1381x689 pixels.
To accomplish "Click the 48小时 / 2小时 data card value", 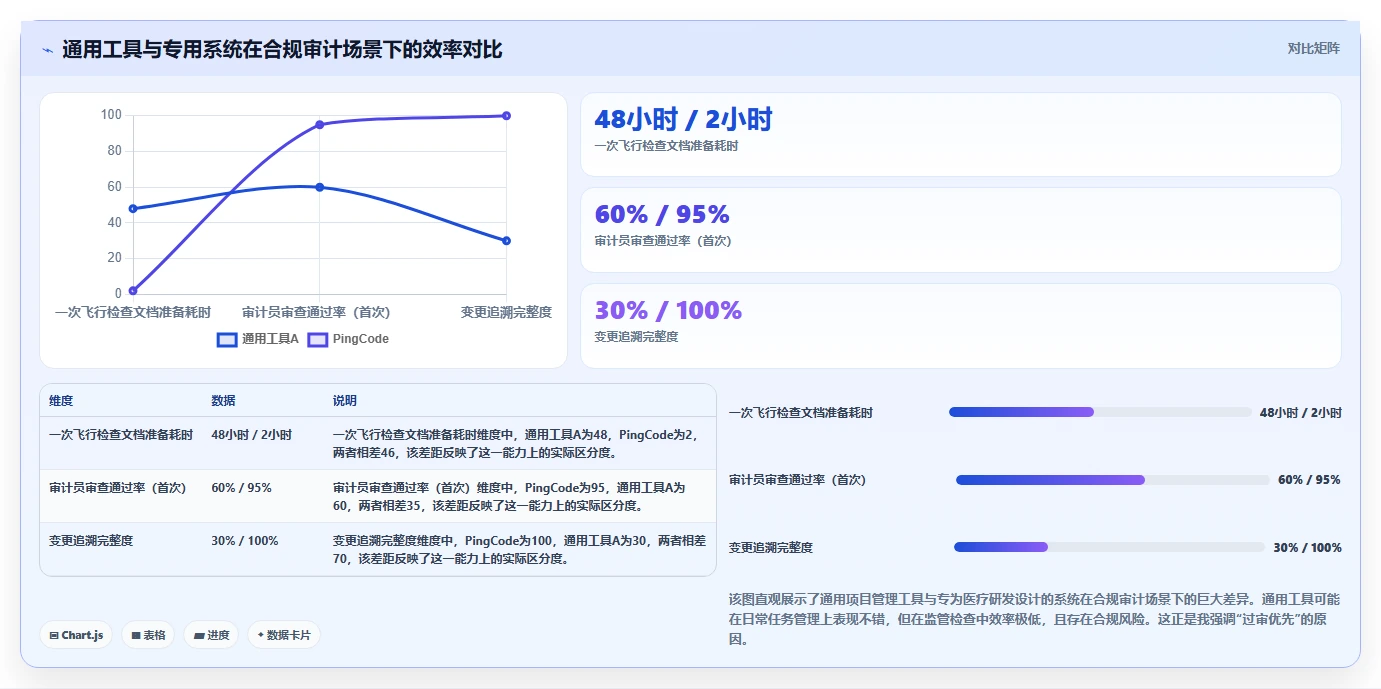I will tap(683, 119).
